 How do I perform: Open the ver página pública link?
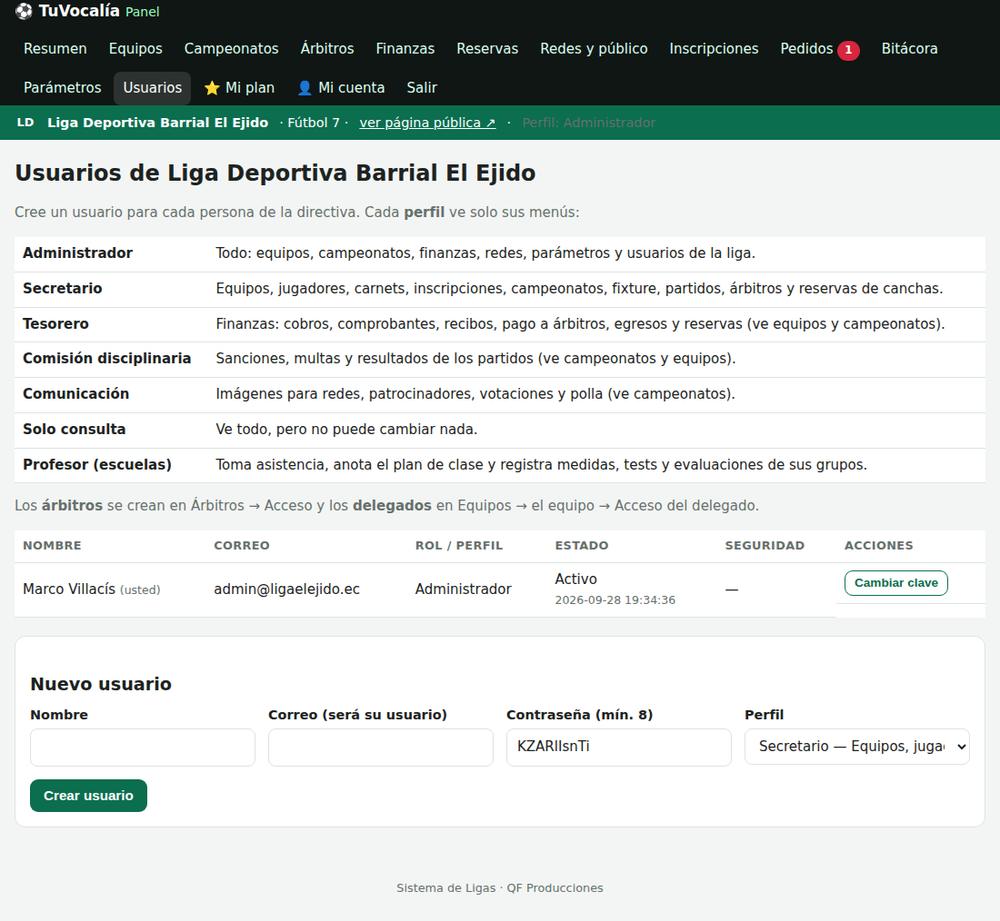tap(427, 122)
